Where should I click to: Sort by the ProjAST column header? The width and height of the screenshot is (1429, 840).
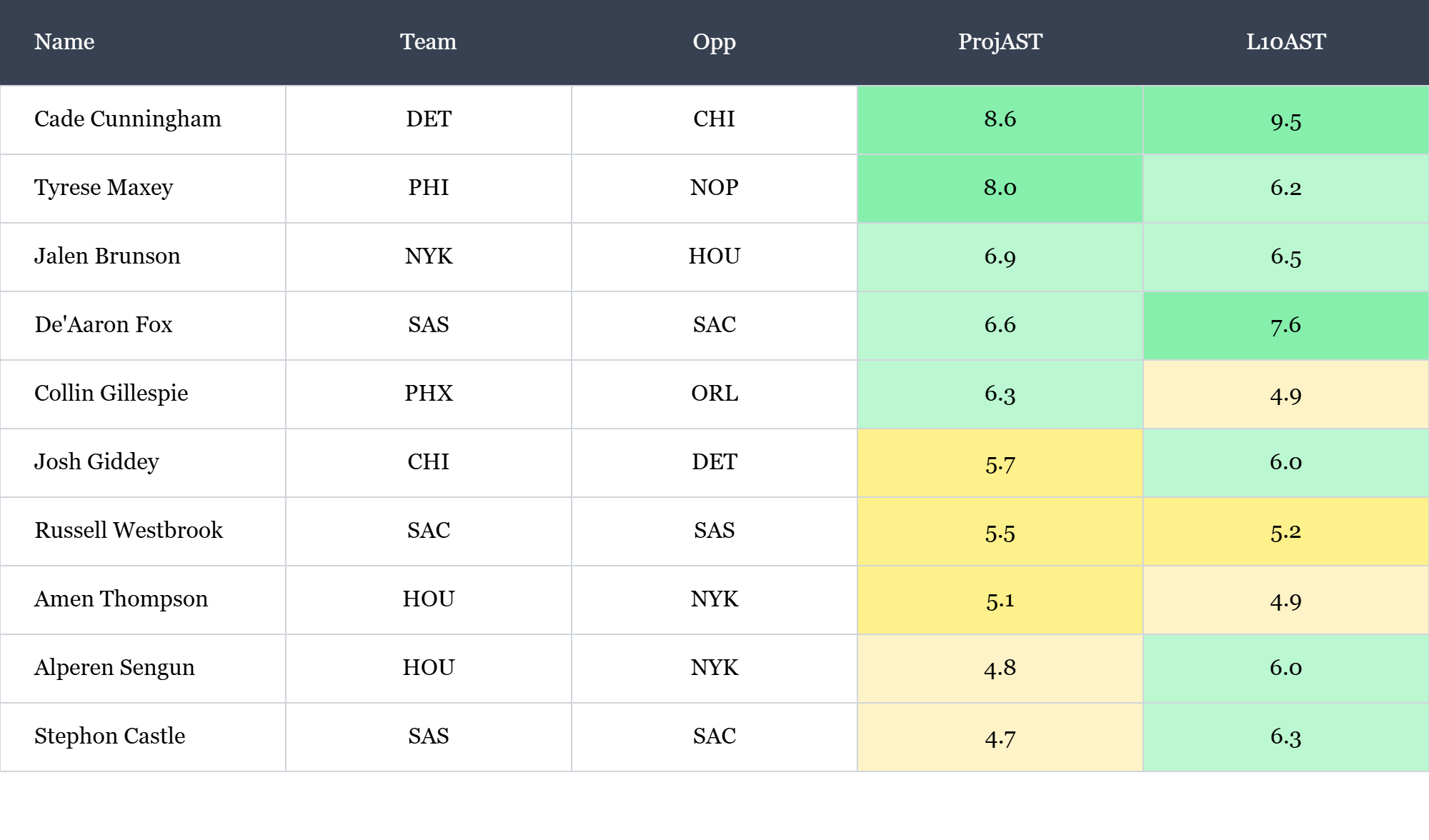(x=1000, y=42)
